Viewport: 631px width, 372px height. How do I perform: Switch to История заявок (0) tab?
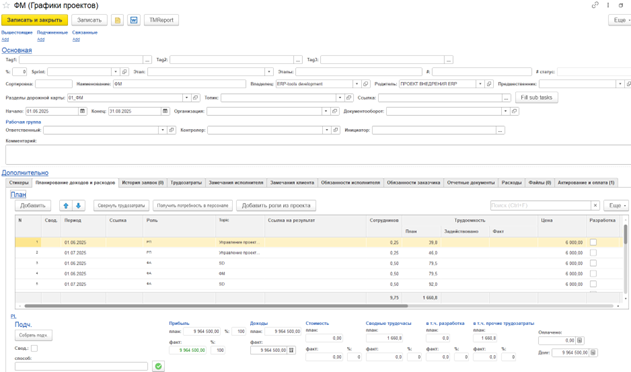pos(143,183)
